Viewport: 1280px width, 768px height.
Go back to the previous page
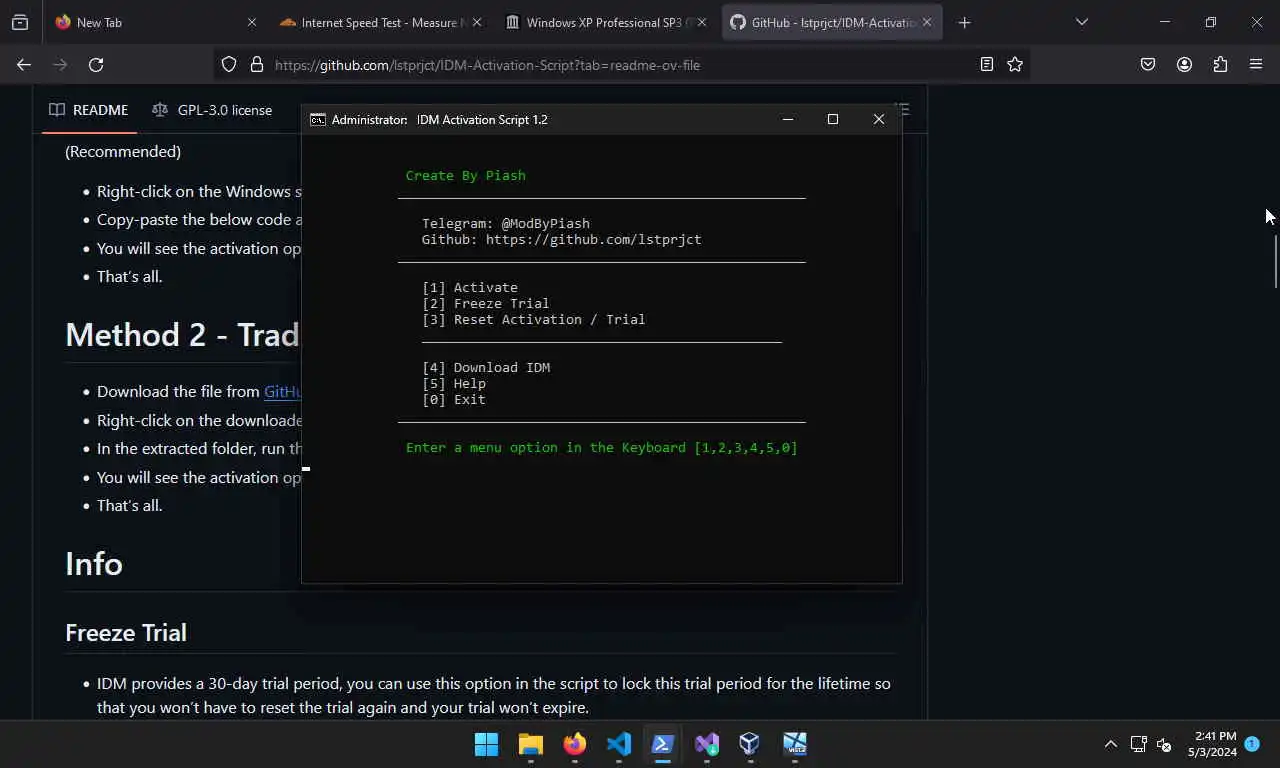[24, 64]
